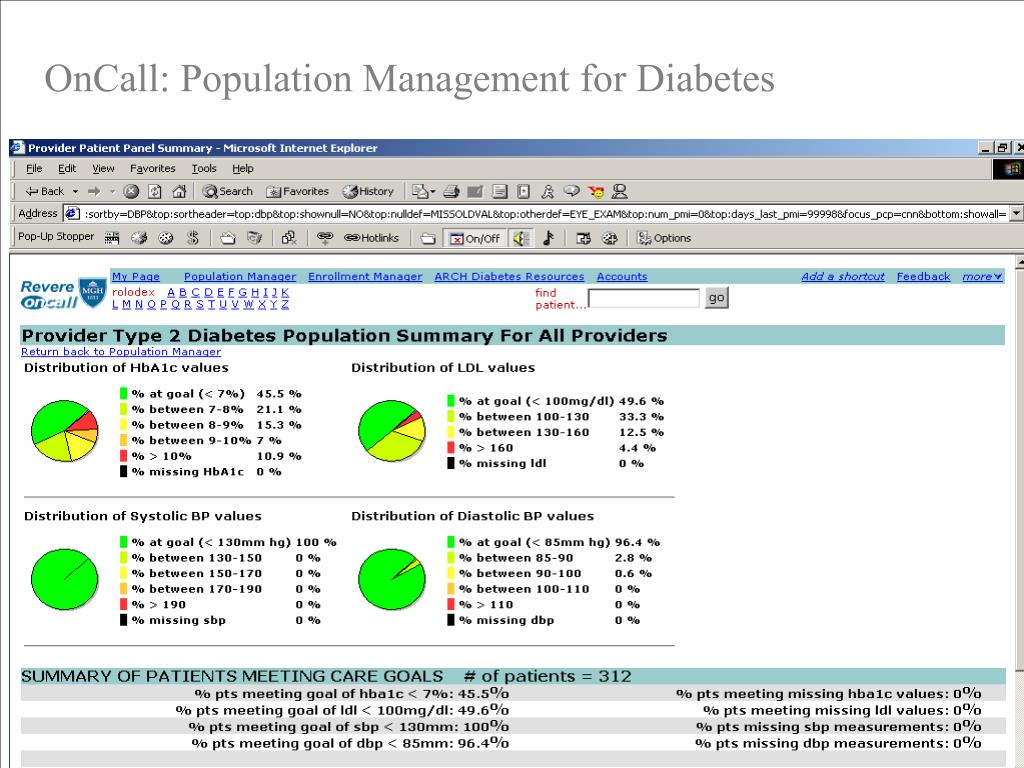Viewport: 1024px width, 768px height.
Task: Click the Systolic BP distribution pie chart
Action: click(65, 579)
